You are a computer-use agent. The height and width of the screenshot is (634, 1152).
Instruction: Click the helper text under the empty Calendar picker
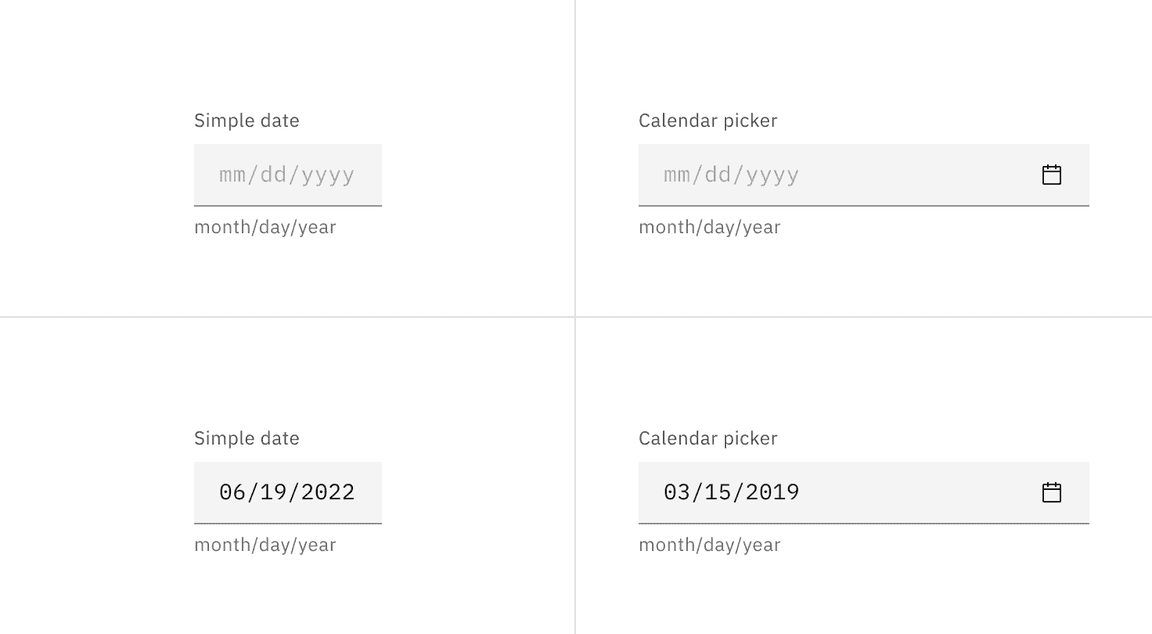pos(709,227)
